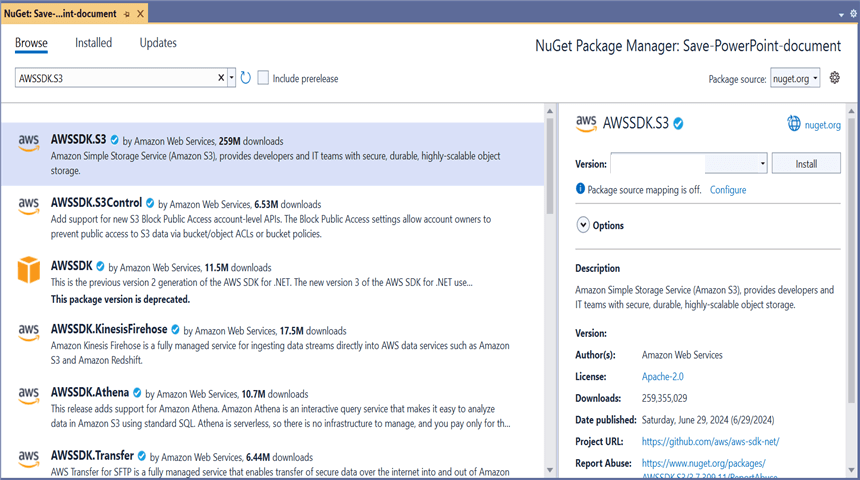
Task: Click package list scrollbar down arrow
Action: [x=550, y=470]
